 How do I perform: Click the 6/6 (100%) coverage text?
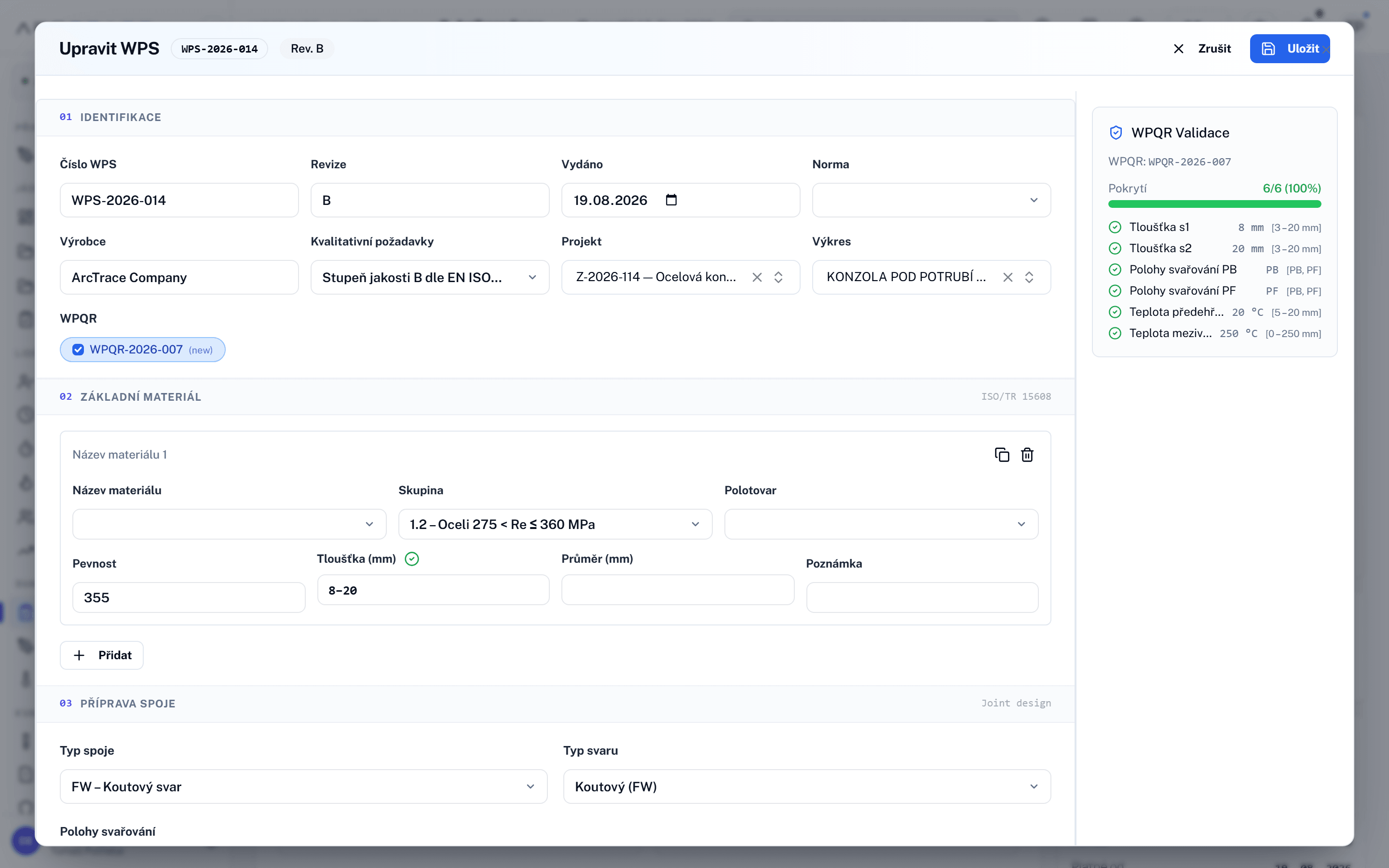pyautogui.click(x=1292, y=188)
